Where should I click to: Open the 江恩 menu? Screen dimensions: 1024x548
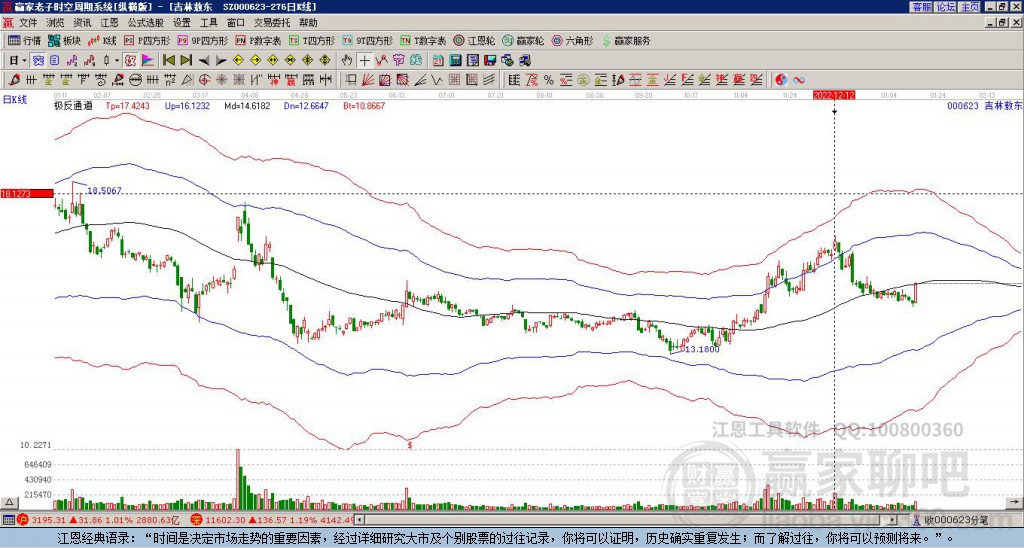pyautogui.click(x=109, y=22)
